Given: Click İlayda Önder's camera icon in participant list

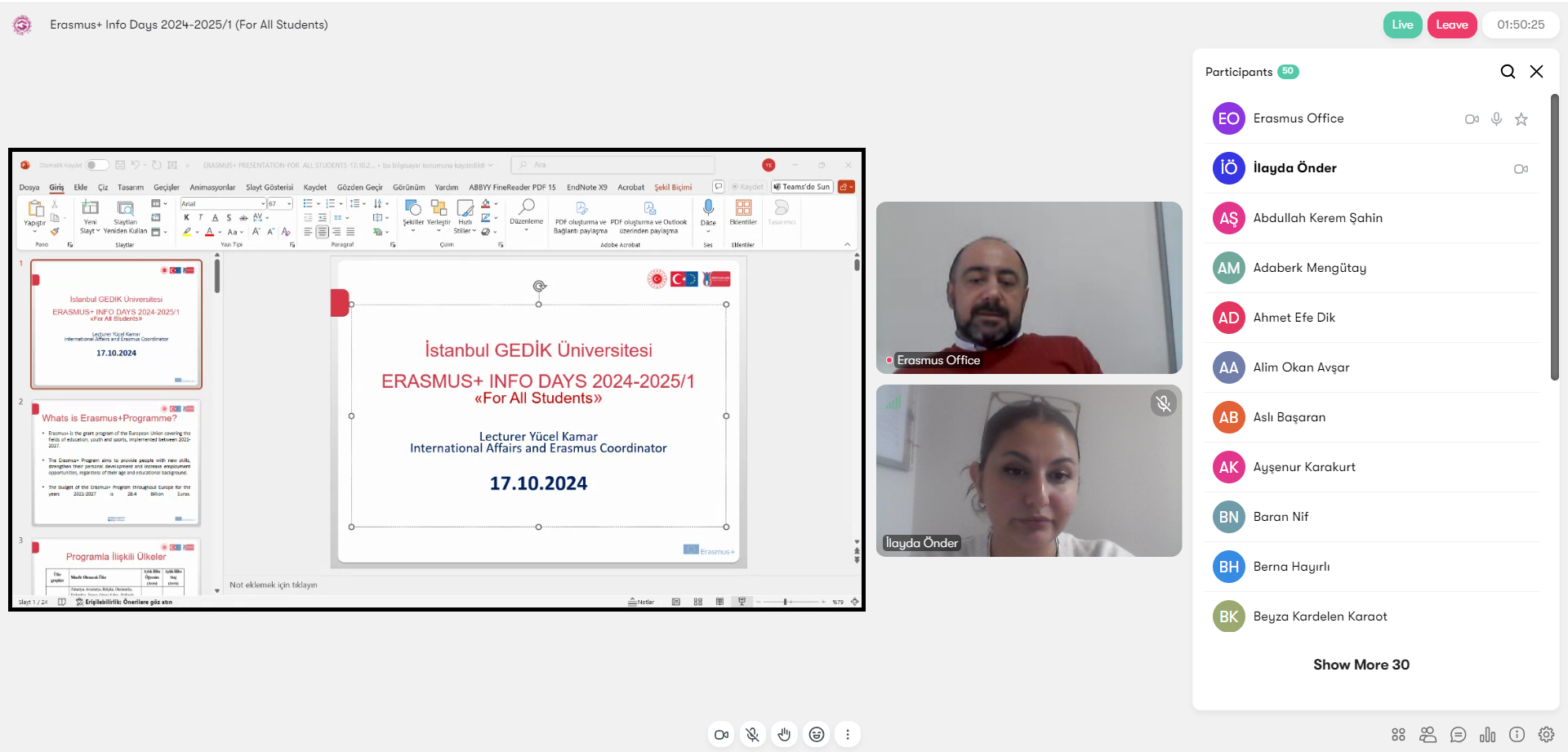Looking at the screenshot, I should coord(1521,169).
